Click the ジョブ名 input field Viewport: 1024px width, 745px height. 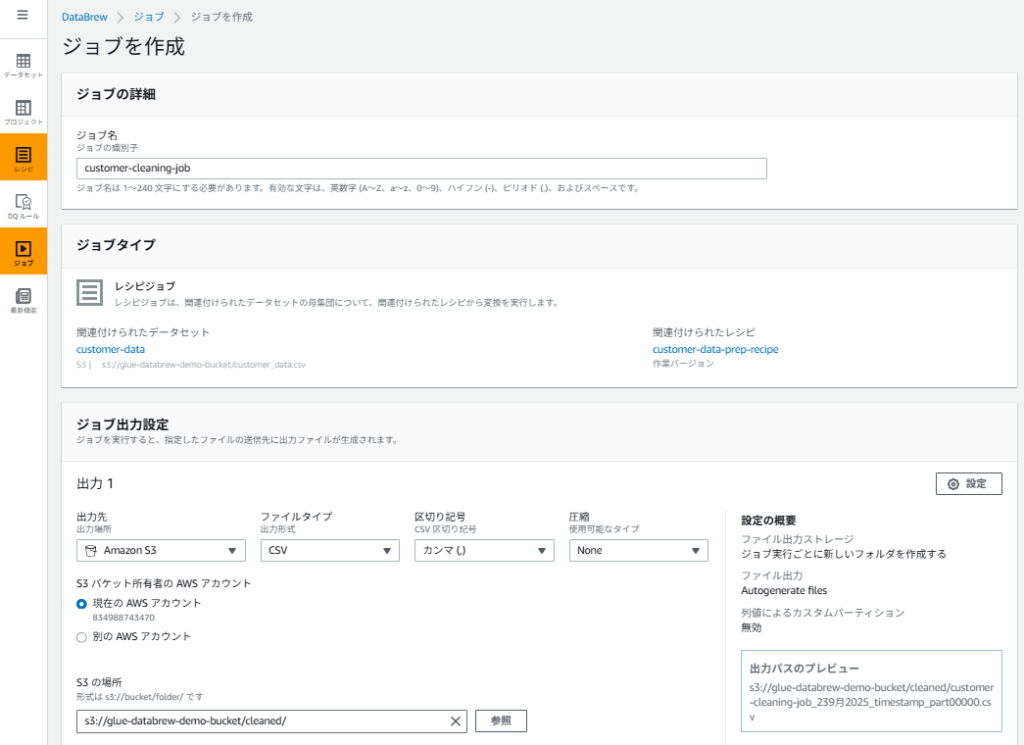[x=421, y=169]
